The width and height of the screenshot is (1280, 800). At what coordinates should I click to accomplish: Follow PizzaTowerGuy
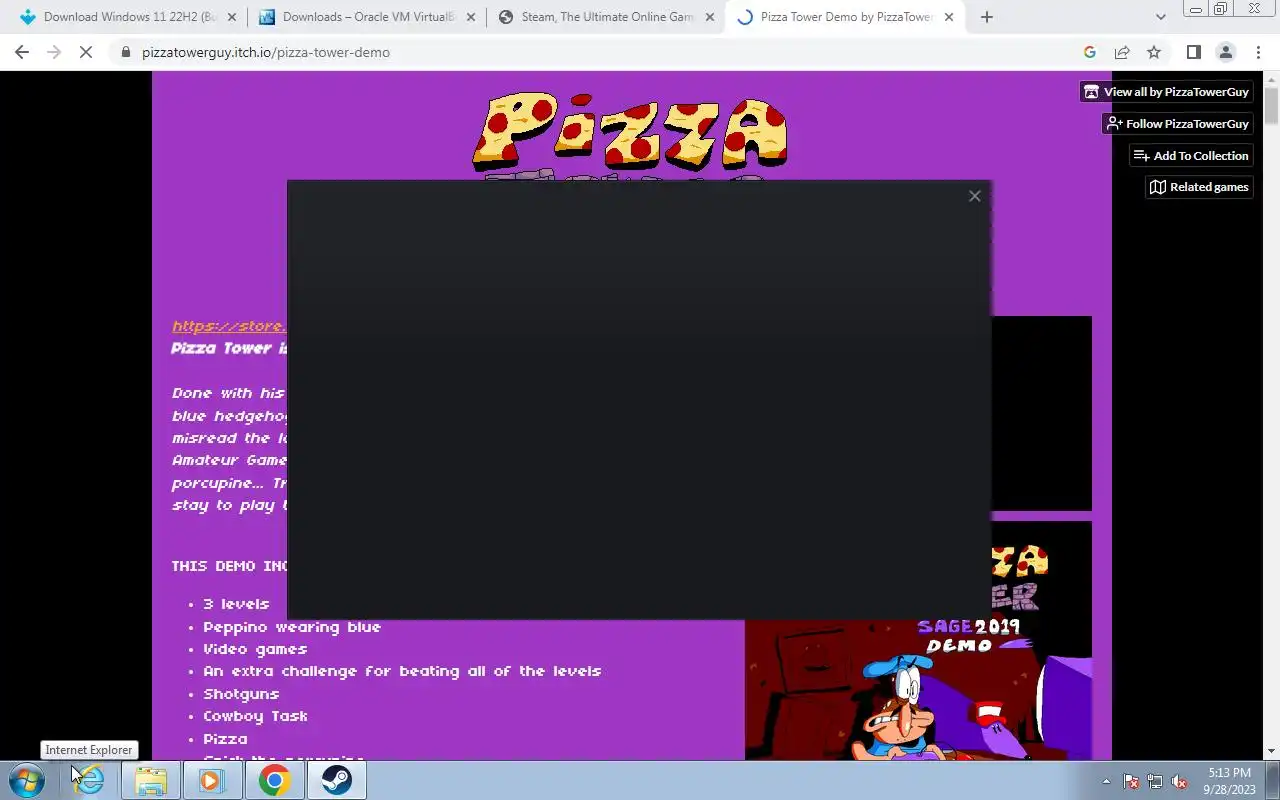click(x=1177, y=124)
